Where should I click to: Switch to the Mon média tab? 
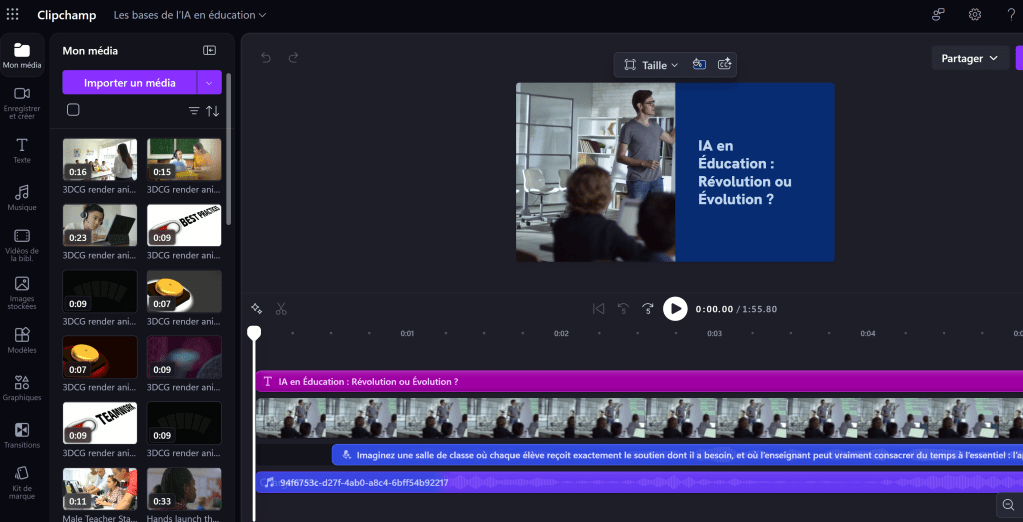pos(21,55)
